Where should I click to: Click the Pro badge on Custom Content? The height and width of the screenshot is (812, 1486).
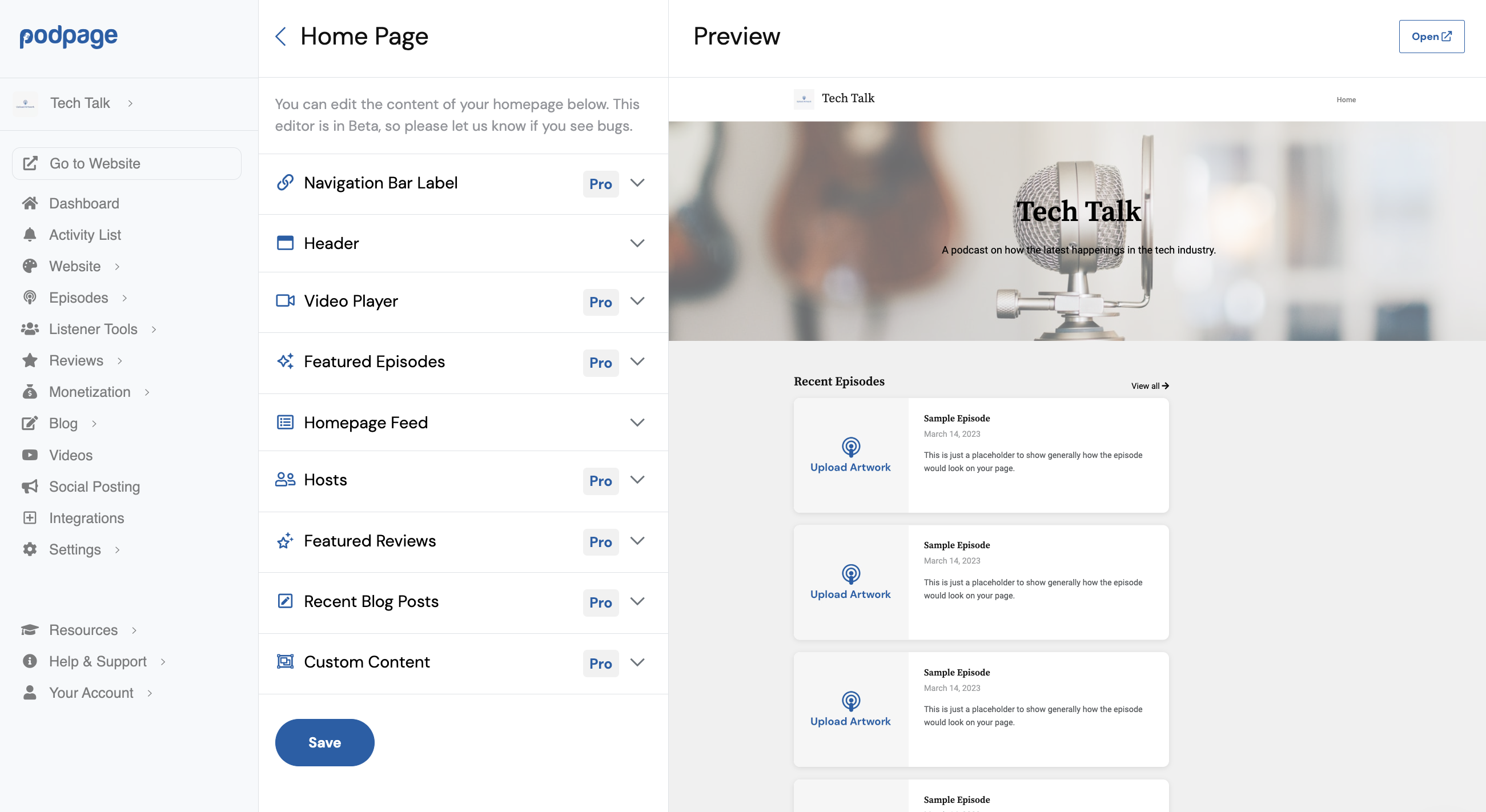tap(601, 663)
